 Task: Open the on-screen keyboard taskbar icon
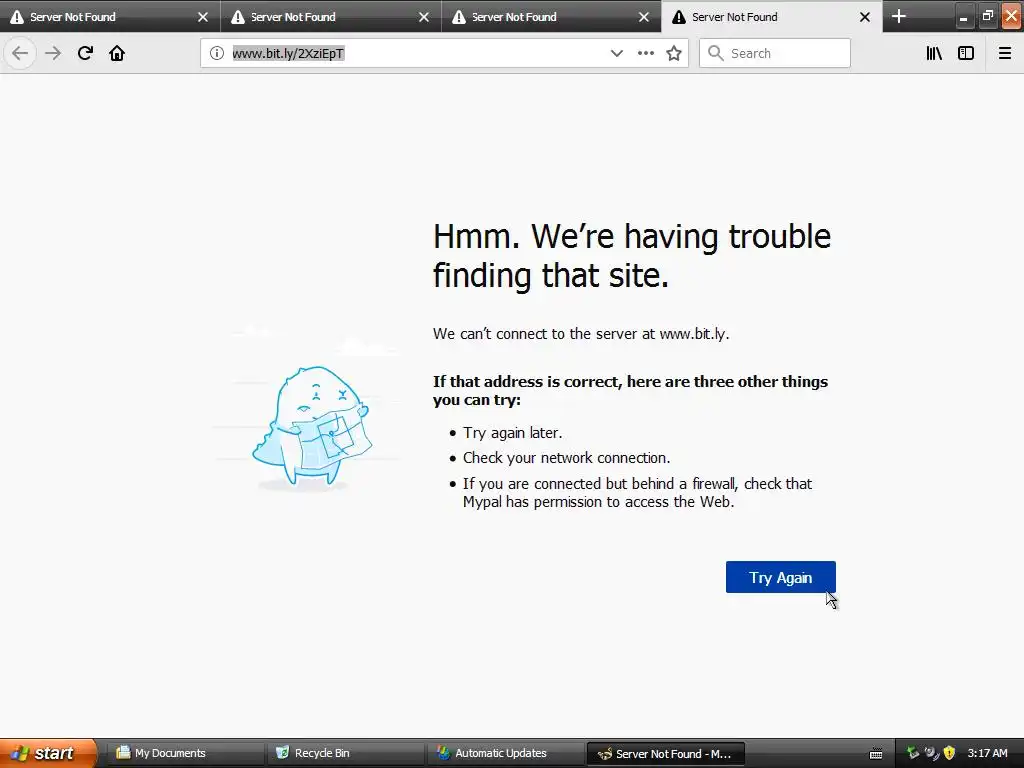click(x=876, y=754)
